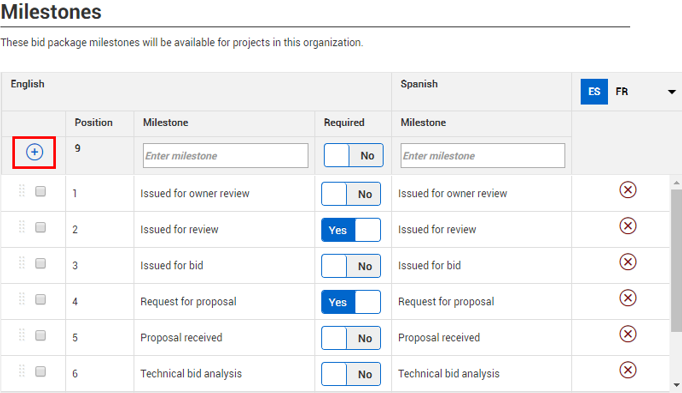Check the box for Request for proposal
The width and height of the screenshot is (682, 393).
pyautogui.click(x=40, y=300)
